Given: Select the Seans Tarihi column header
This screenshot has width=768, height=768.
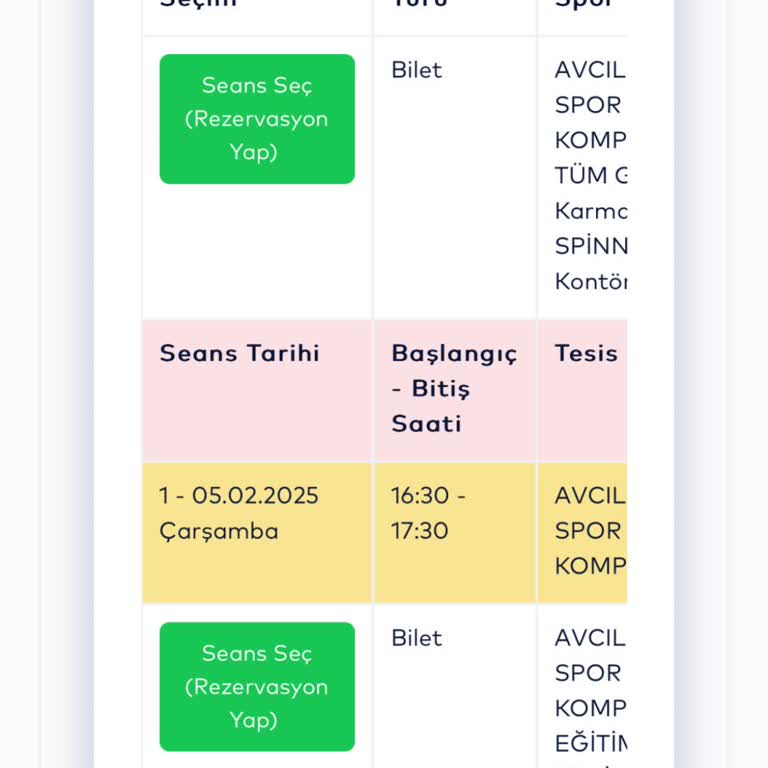Looking at the screenshot, I should (239, 353).
